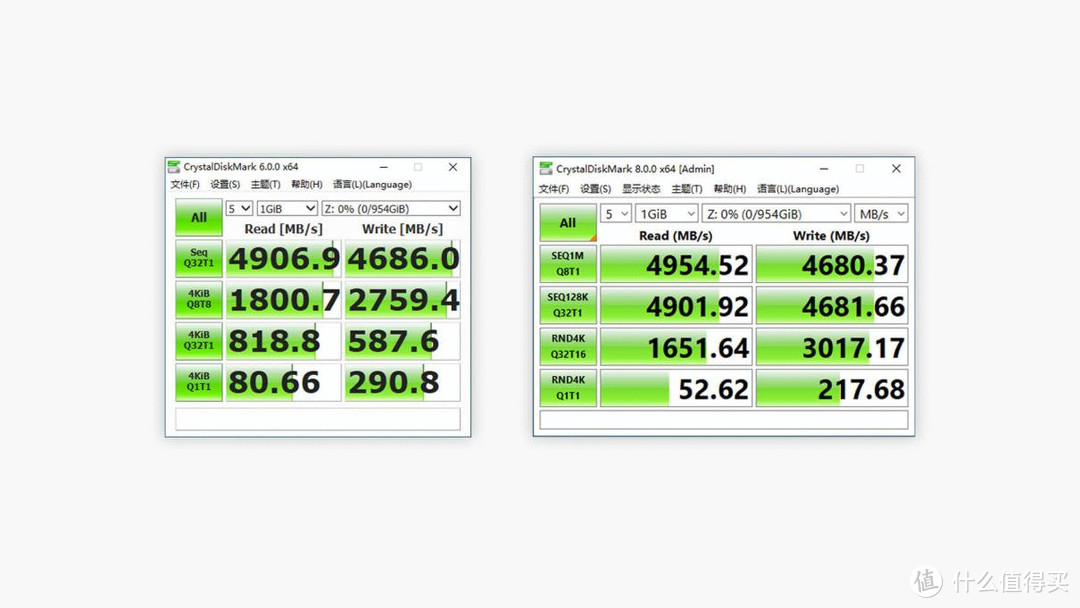Open the 主题(T) menu in CrystalDiskMark 6
The height and width of the screenshot is (608, 1080).
pos(264,185)
